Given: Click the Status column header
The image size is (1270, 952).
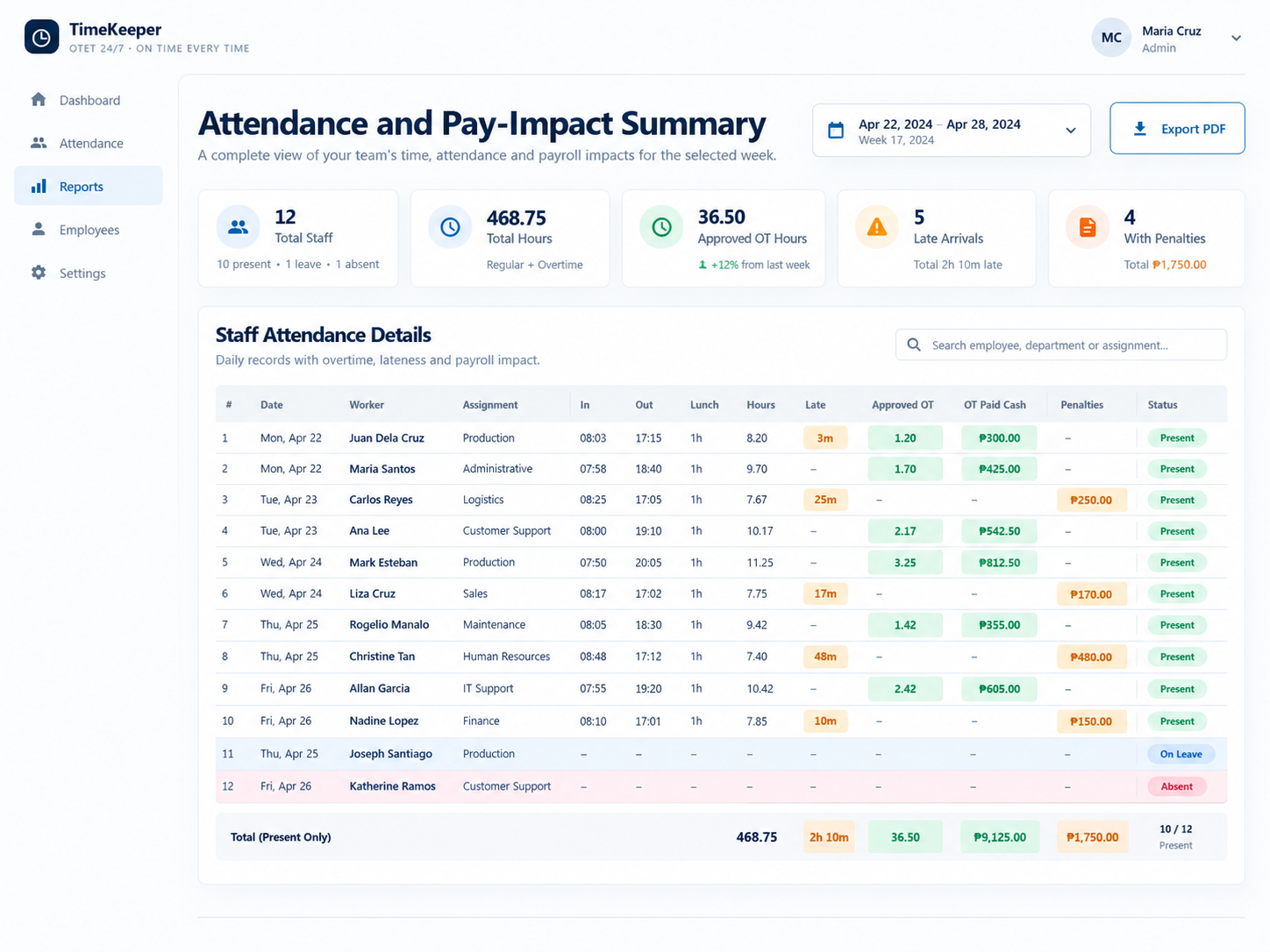Looking at the screenshot, I should (x=1162, y=405).
